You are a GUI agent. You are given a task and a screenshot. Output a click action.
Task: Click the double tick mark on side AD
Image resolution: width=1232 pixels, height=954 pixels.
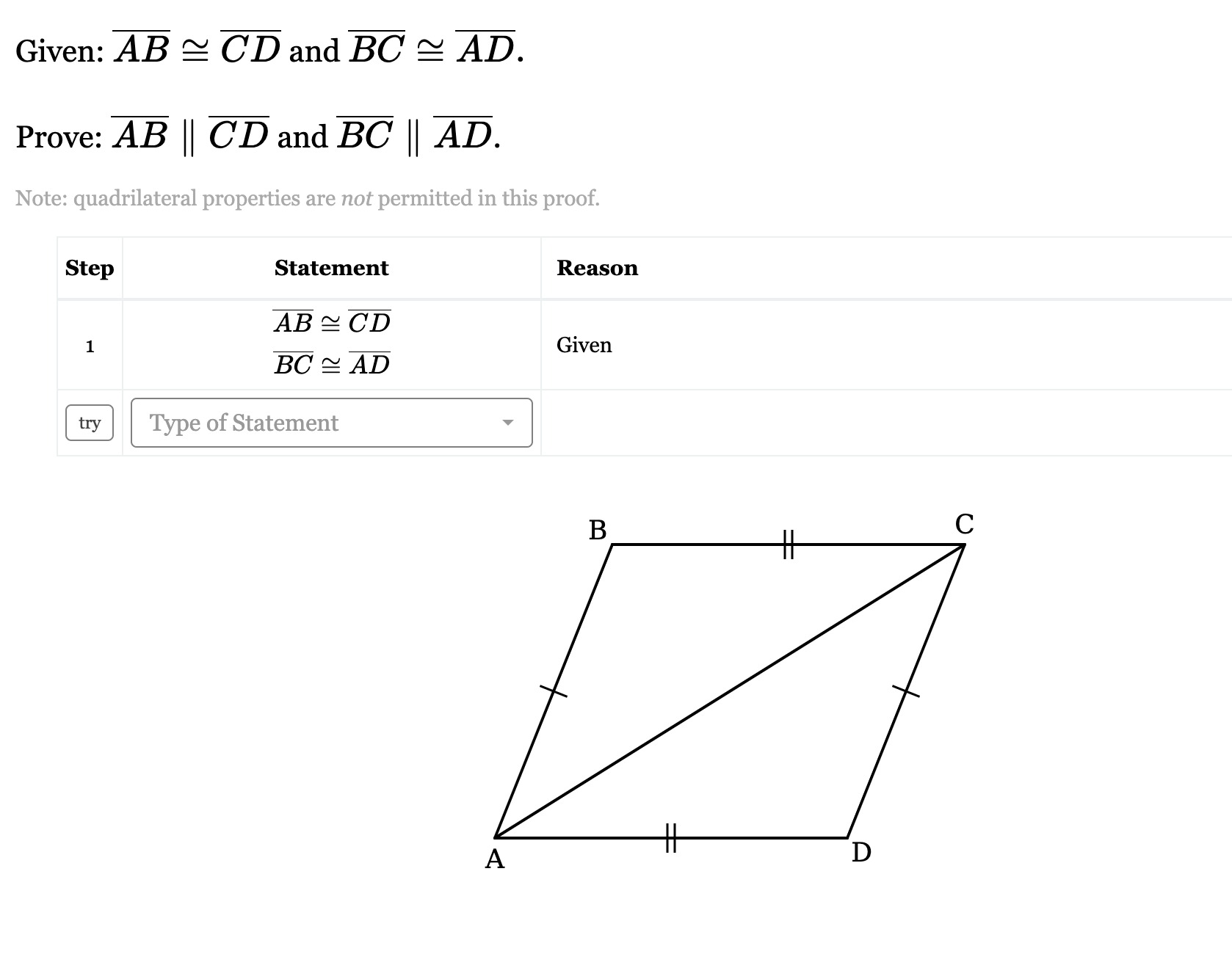[671, 838]
